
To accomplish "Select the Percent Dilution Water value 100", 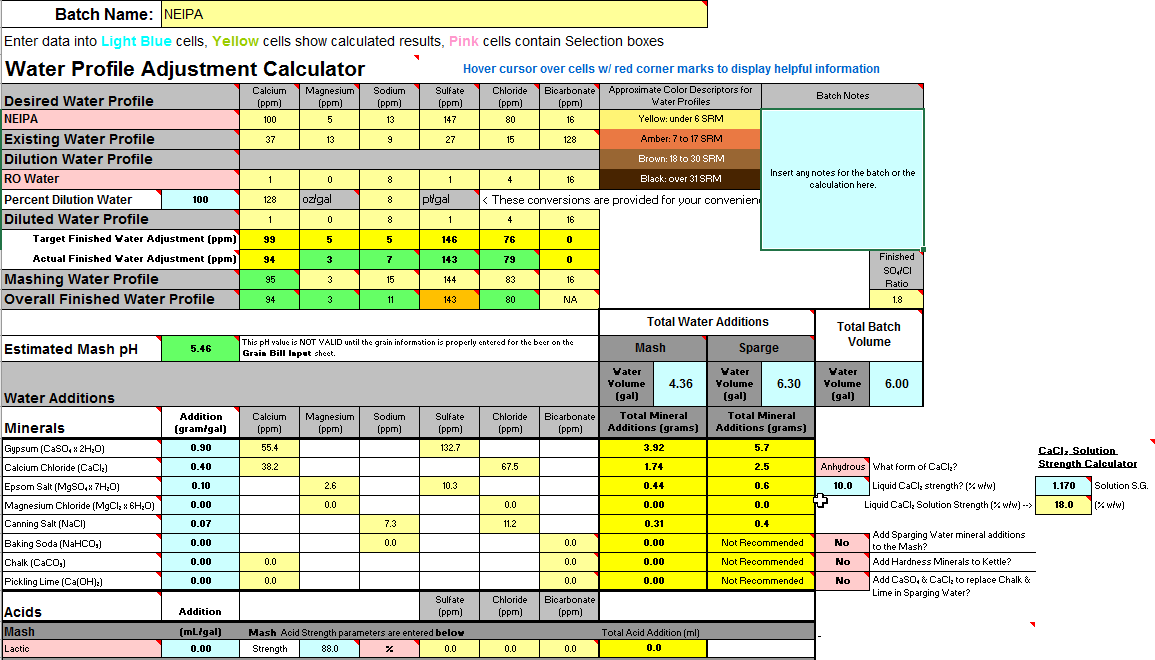I will [200, 200].
